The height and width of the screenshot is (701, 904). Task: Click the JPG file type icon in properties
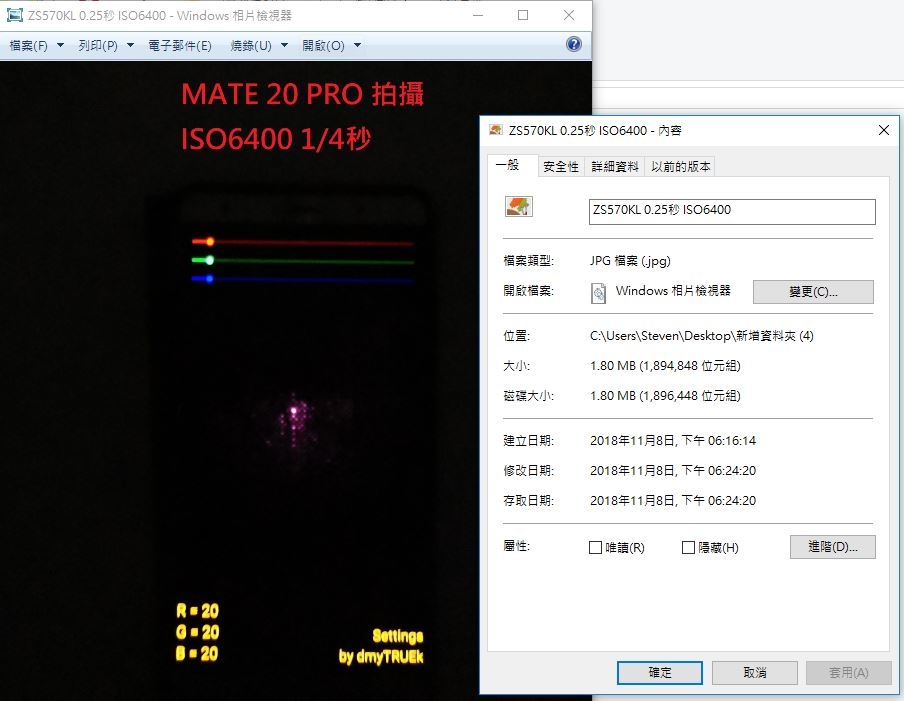[518, 206]
